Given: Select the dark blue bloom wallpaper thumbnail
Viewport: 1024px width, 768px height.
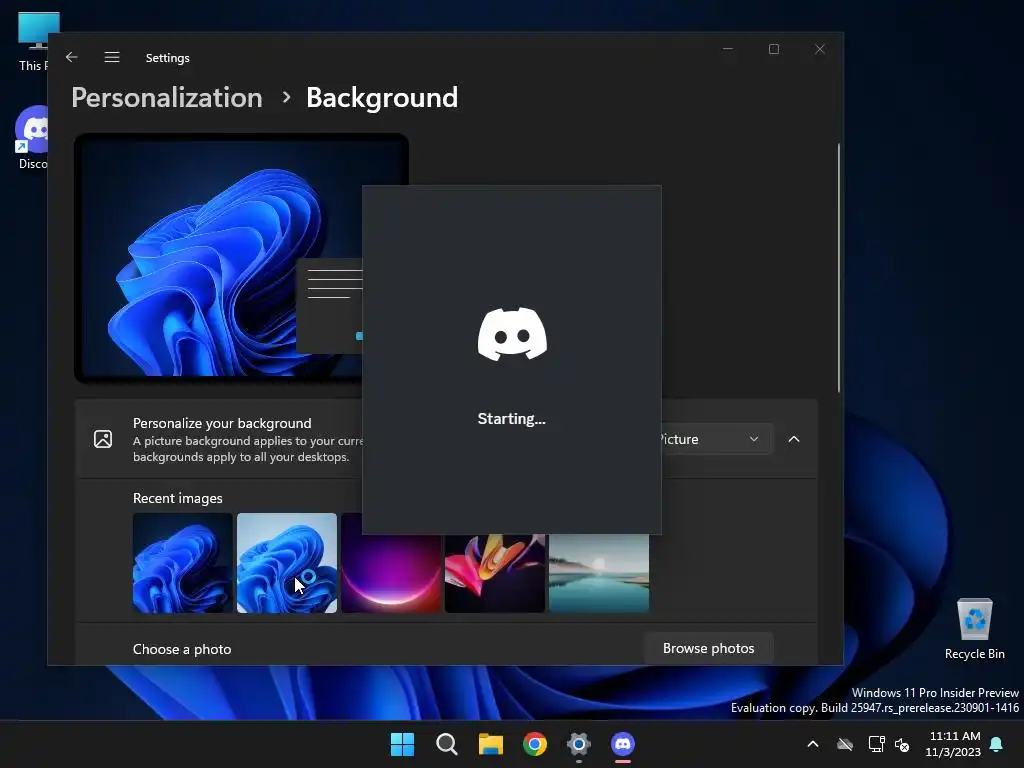Looking at the screenshot, I should pyautogui.click(x=183, y=563).
